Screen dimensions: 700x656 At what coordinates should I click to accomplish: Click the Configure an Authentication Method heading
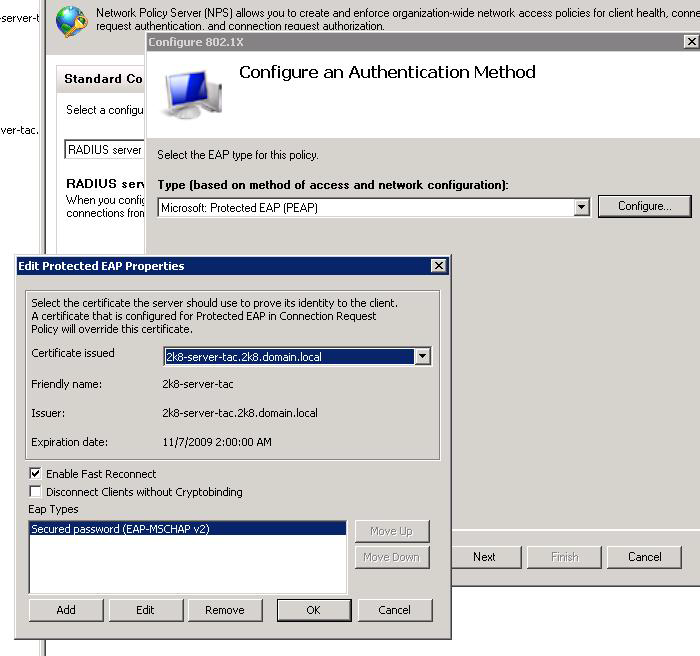(x=387, y=72)
